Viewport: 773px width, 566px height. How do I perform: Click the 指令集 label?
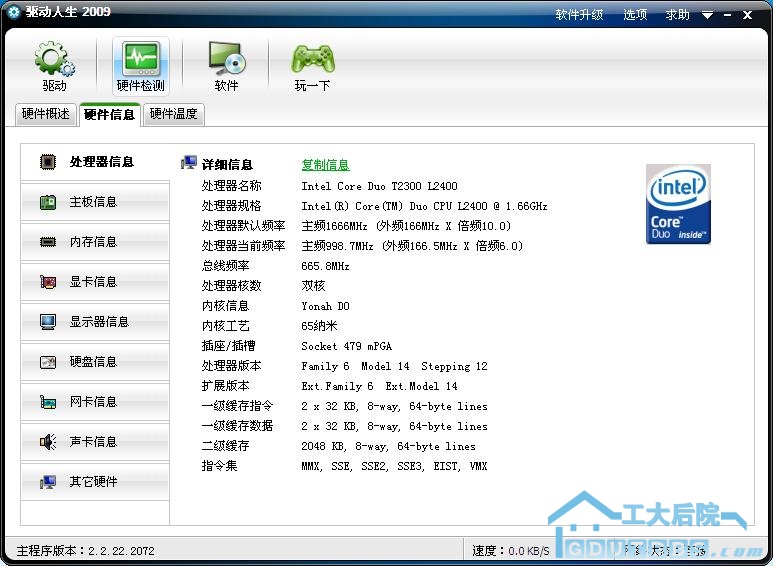(219, 466)
